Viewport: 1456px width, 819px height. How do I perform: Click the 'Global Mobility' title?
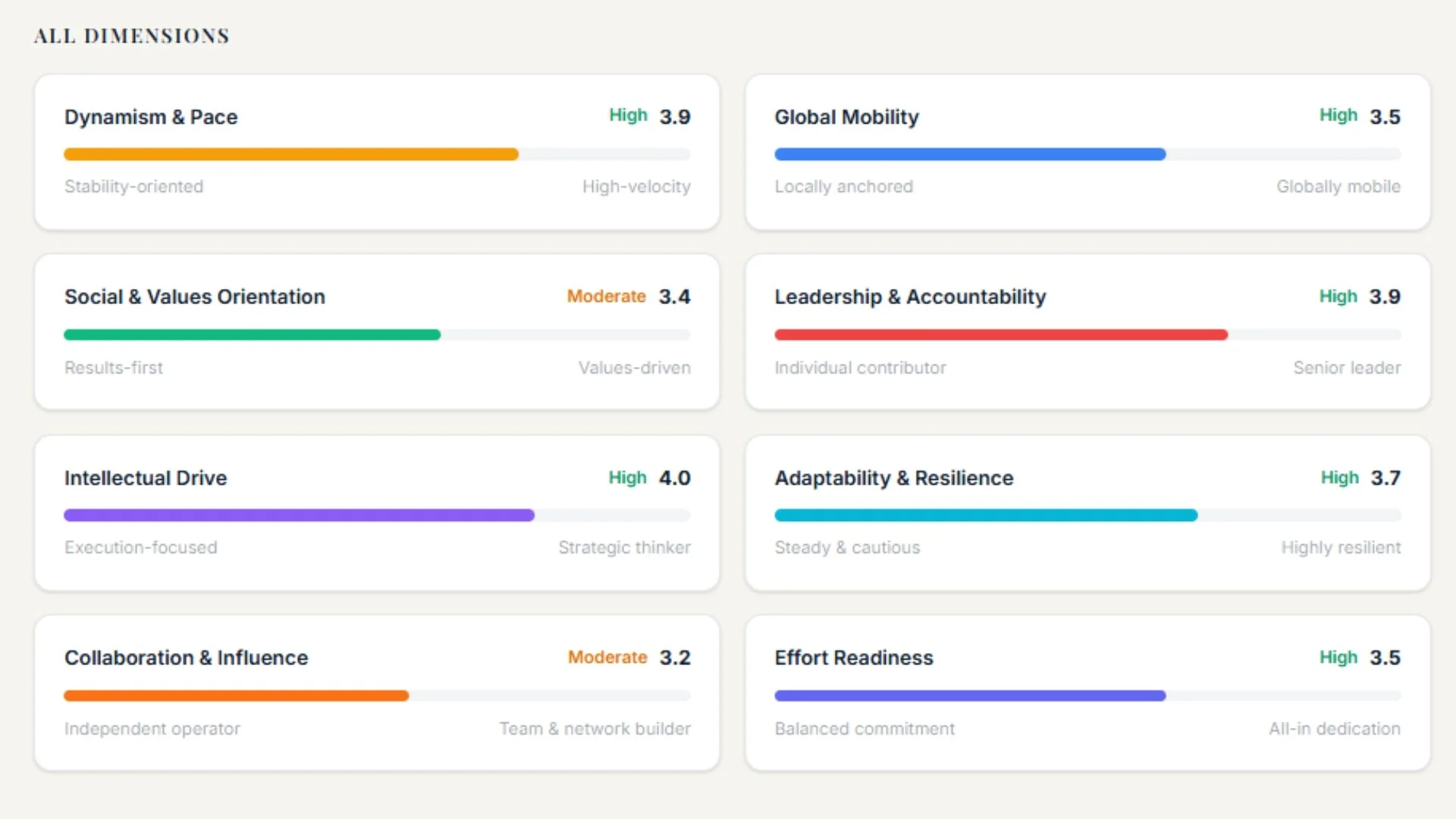(x=846, y=117)
